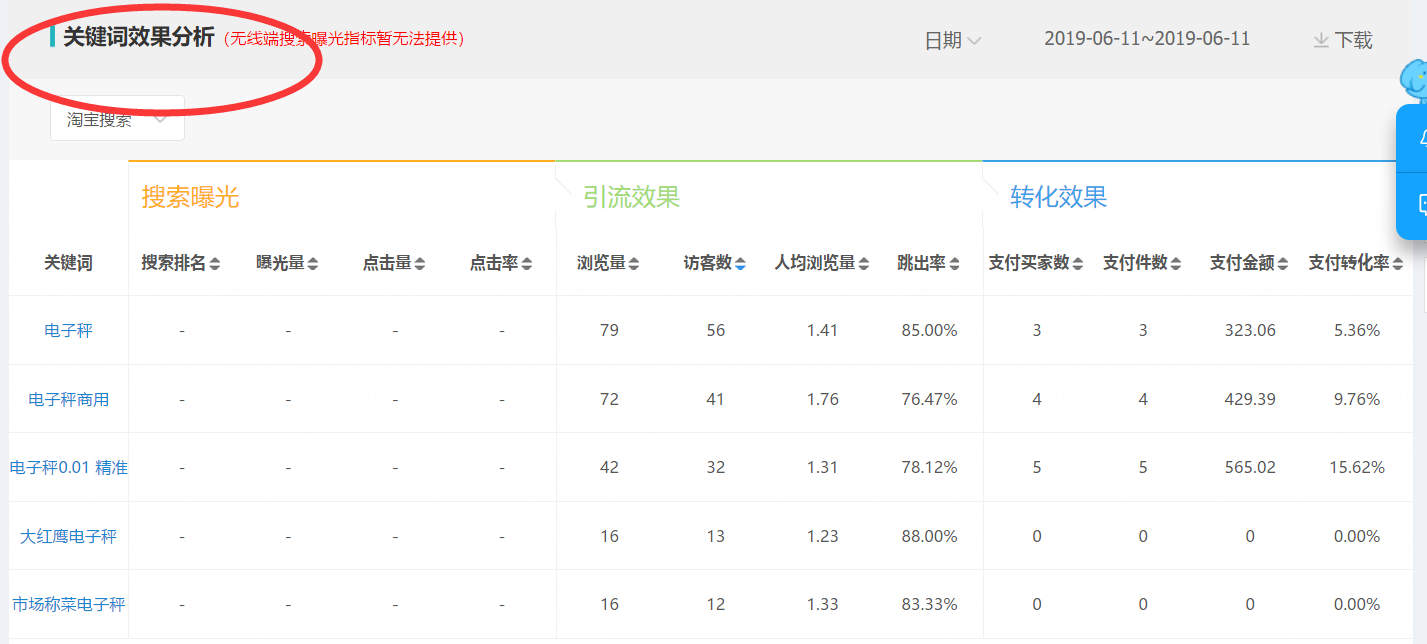The height and width of the screenshot is (644, 1427).
Task: Sort by 支付金额 column icon
Action: pos(1282,264)
